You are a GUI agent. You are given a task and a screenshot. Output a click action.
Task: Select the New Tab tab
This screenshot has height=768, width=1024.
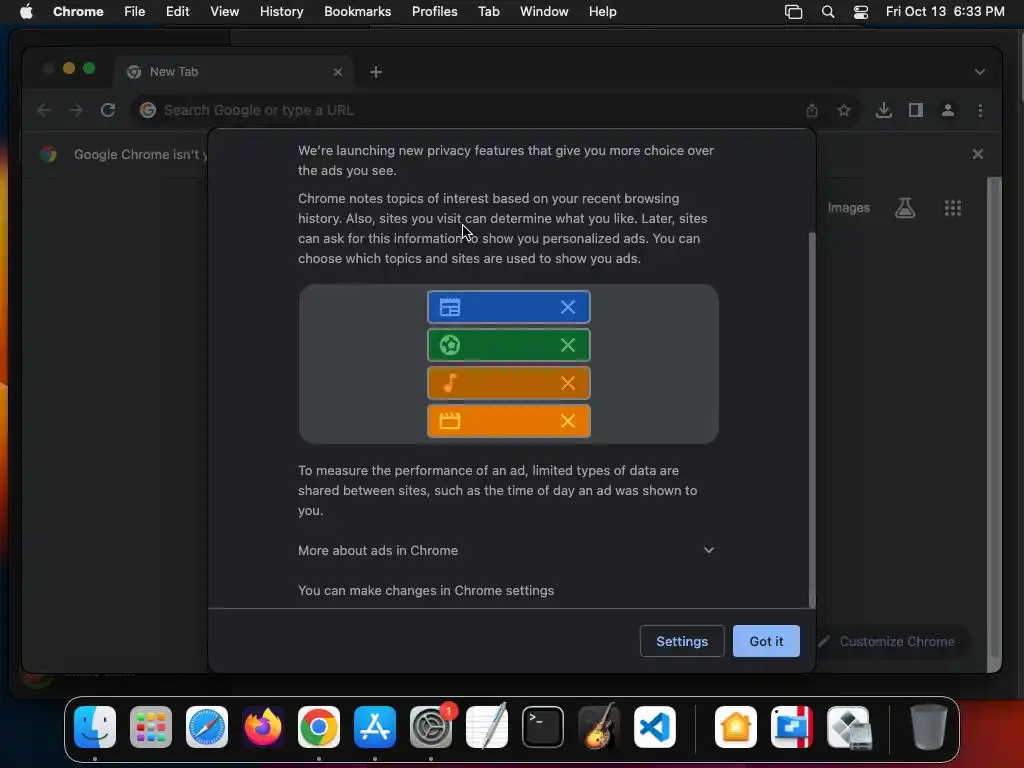233,72
